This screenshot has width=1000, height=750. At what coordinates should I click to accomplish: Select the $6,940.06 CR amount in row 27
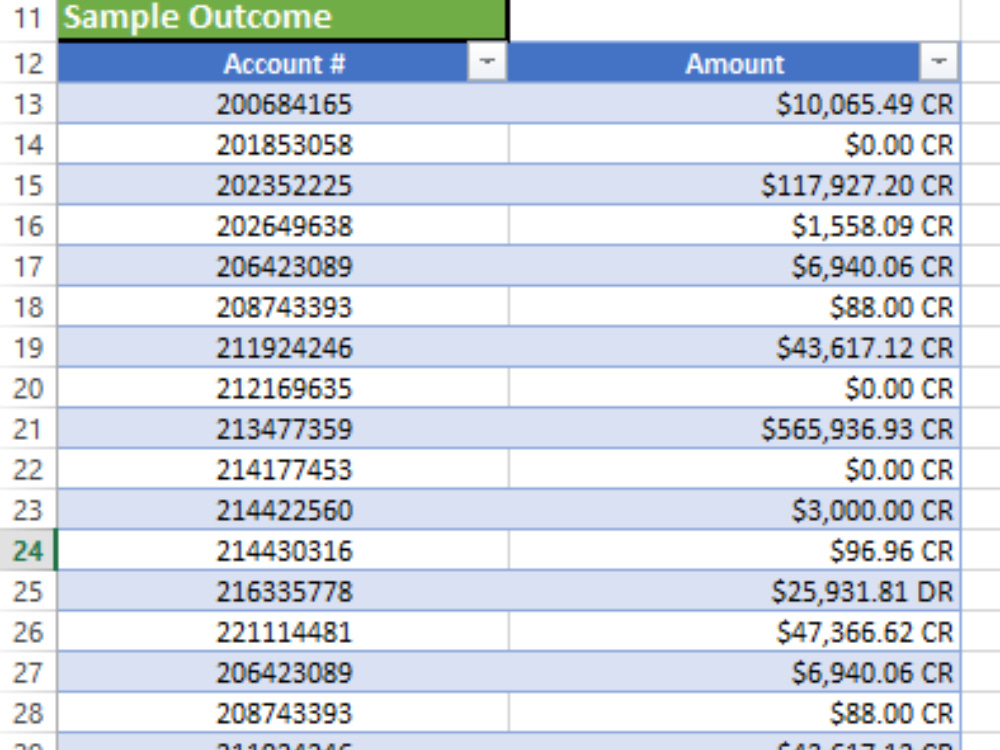734,673
